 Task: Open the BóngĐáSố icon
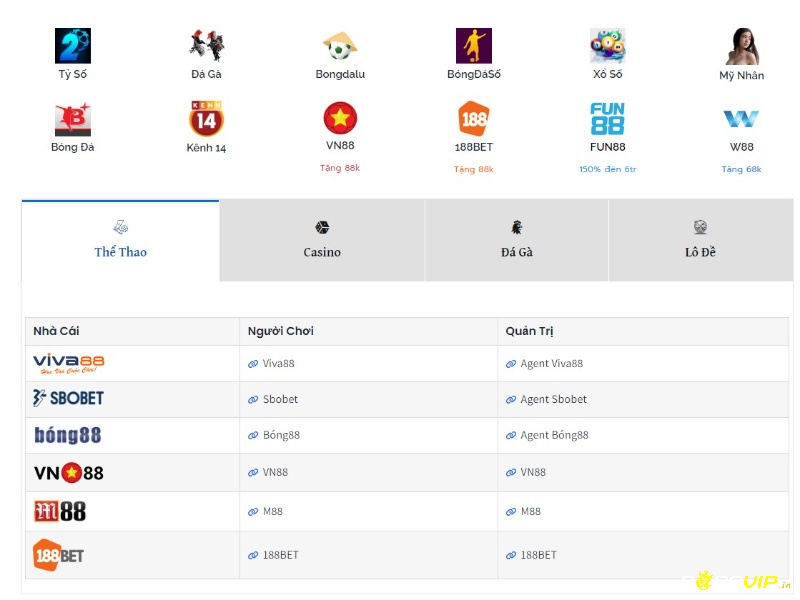474,46
